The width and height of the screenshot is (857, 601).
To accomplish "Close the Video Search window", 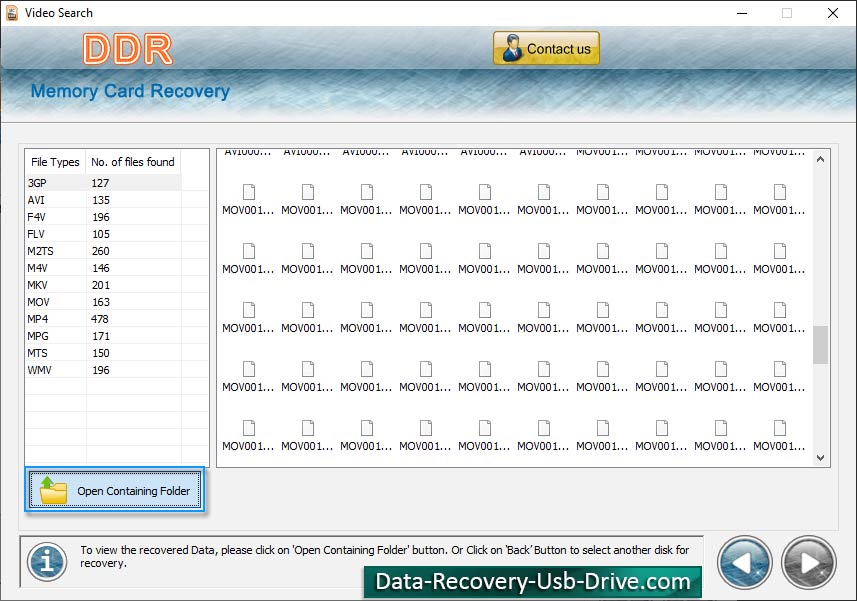I will [832, 13].
